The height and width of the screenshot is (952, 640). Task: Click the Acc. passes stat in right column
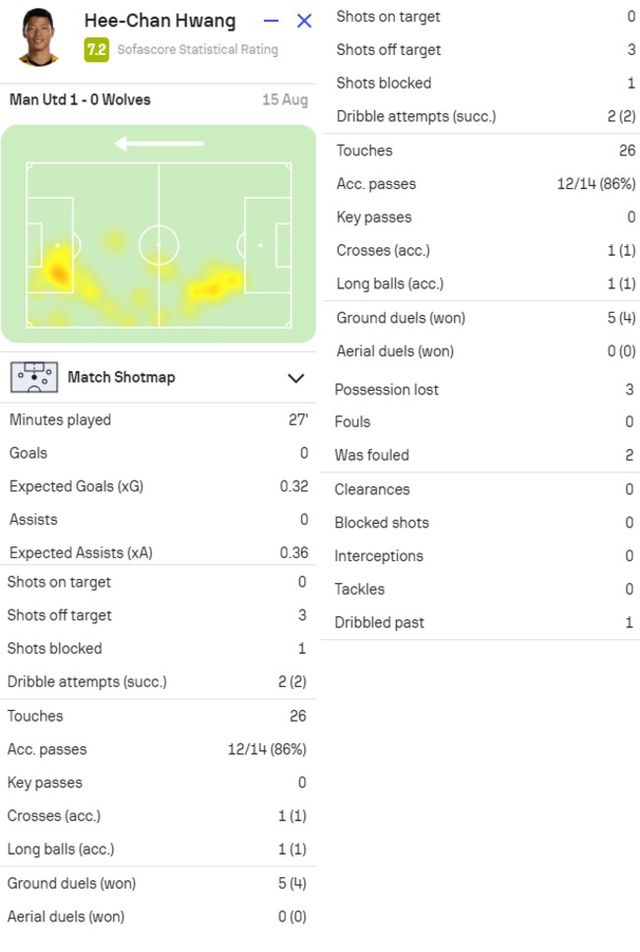(486, 184)
